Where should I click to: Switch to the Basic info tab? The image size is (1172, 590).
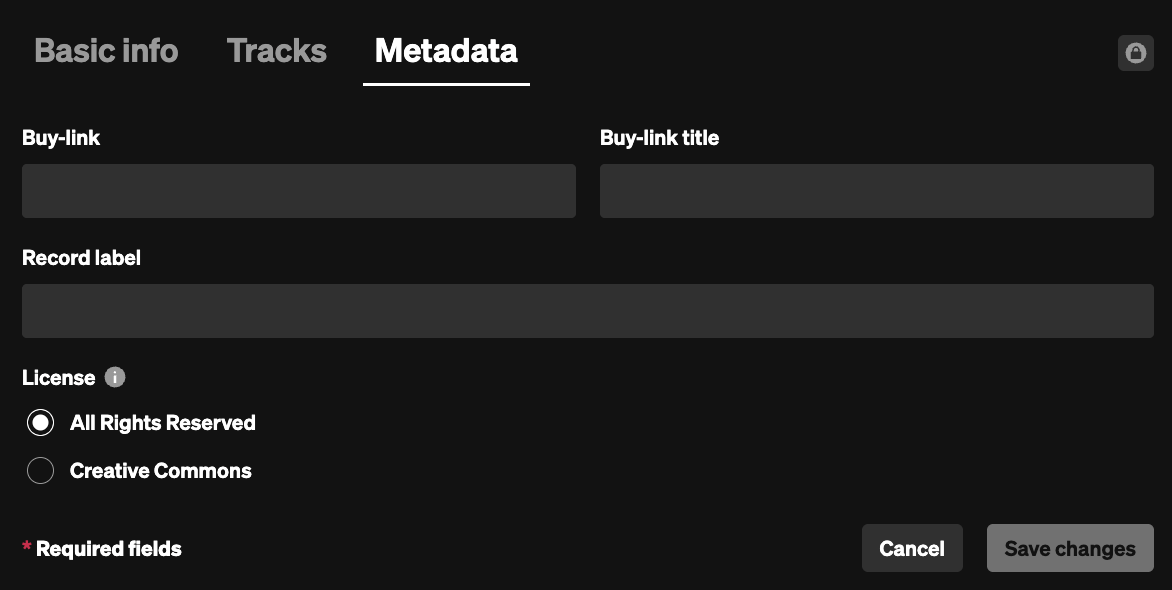pos(106,51)
